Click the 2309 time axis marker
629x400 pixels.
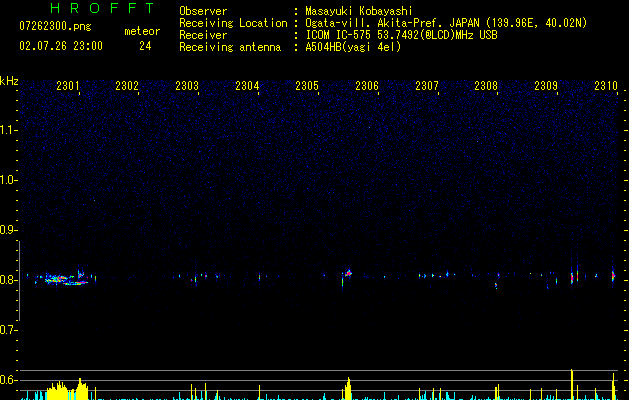(x=546, y=86)
